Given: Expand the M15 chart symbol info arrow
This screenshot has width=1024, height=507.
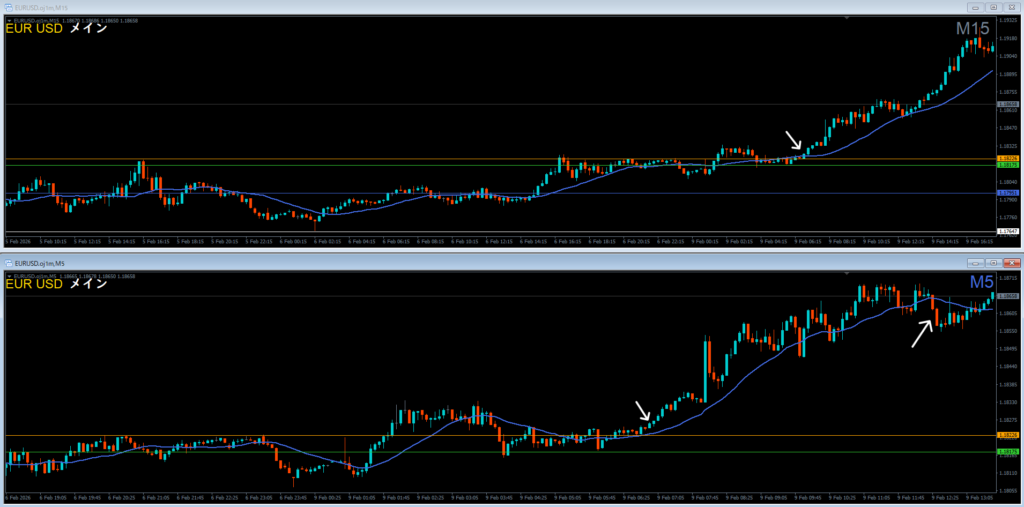Looking at the screenshot, I should pyautogui.click(x=8, y=18).
